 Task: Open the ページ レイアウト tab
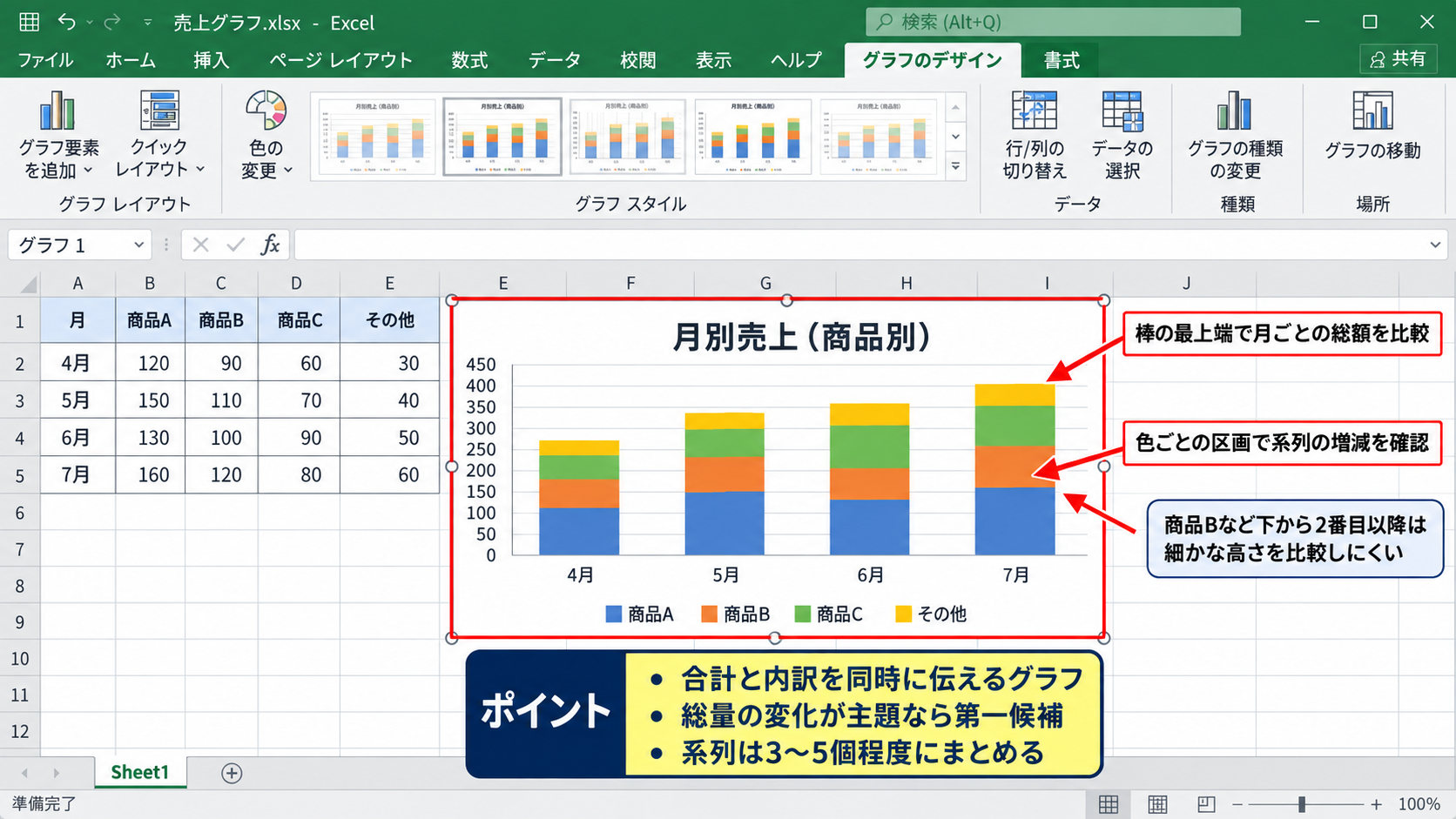(x=340, y=60)
